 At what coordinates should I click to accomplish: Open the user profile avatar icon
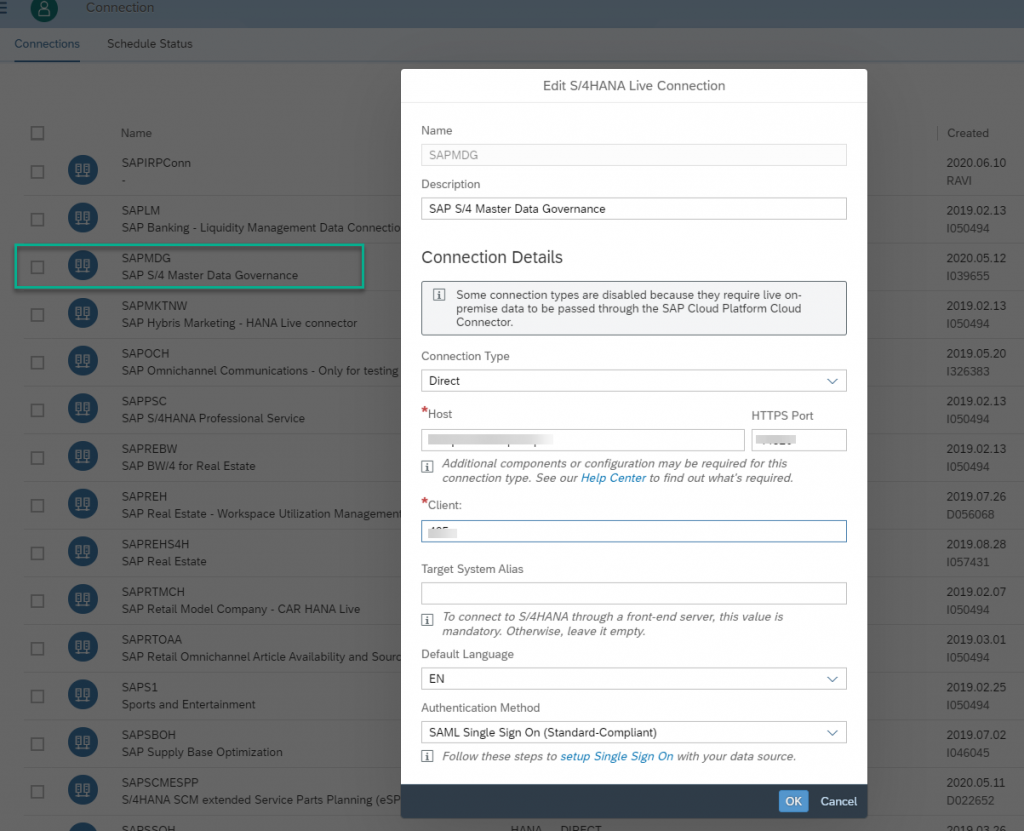44,8
